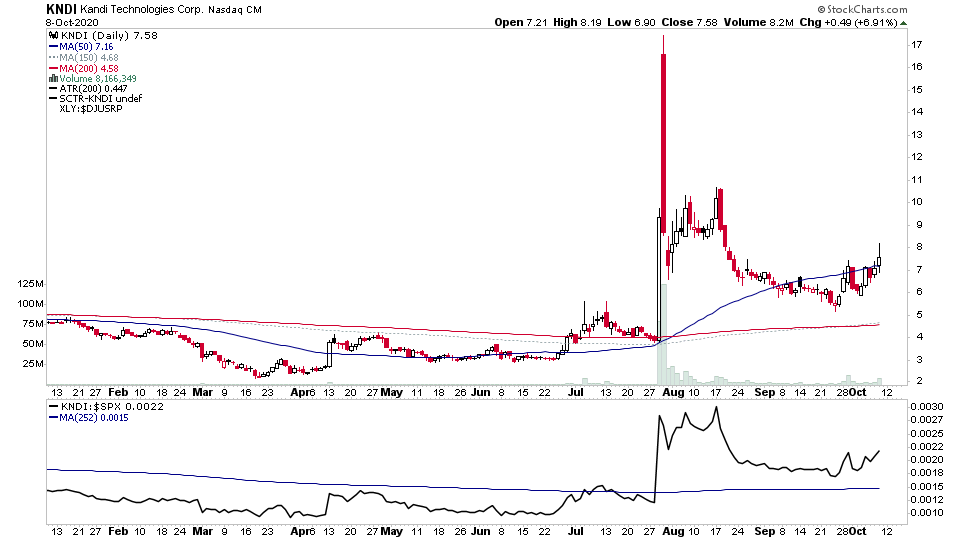
Task: Click the 50M volume axis label
Action: 33,344
